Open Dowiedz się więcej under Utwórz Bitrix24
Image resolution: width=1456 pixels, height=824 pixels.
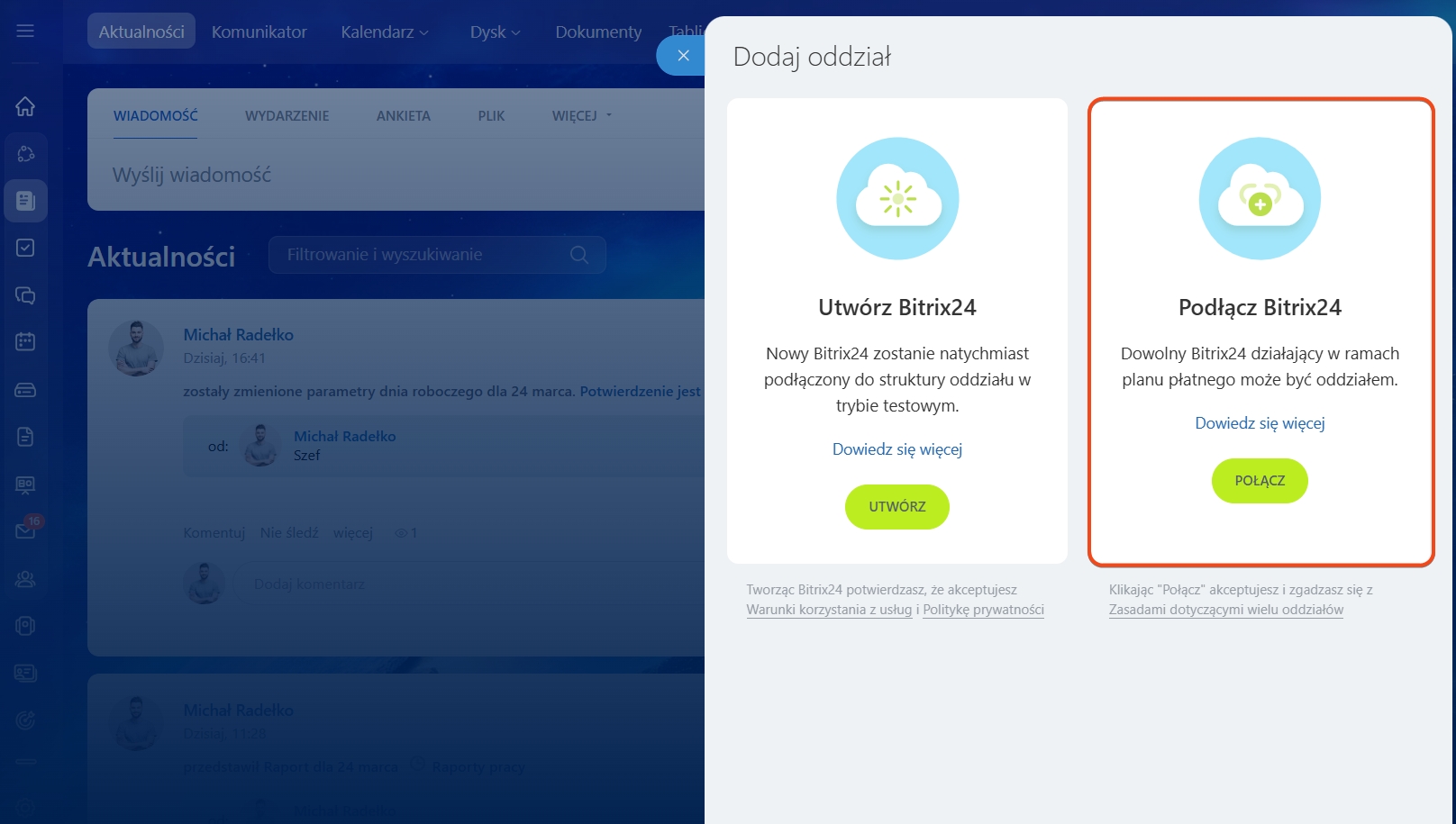point(896,449)
